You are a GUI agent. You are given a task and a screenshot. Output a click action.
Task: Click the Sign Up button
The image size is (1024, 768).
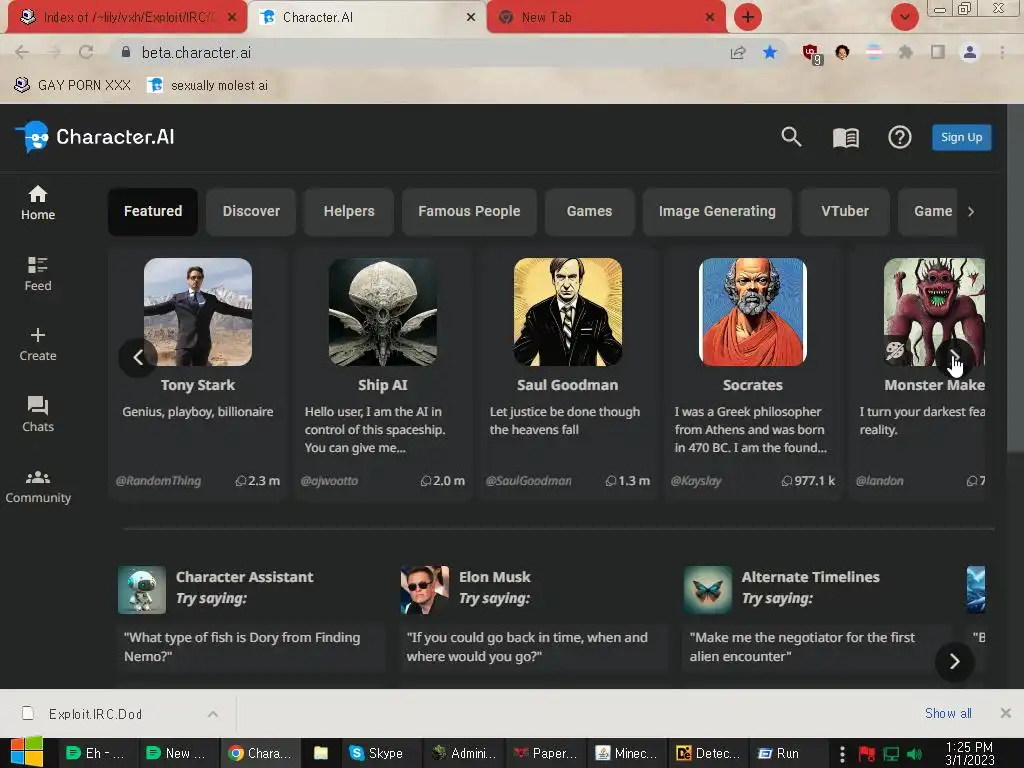pos(961,137)
